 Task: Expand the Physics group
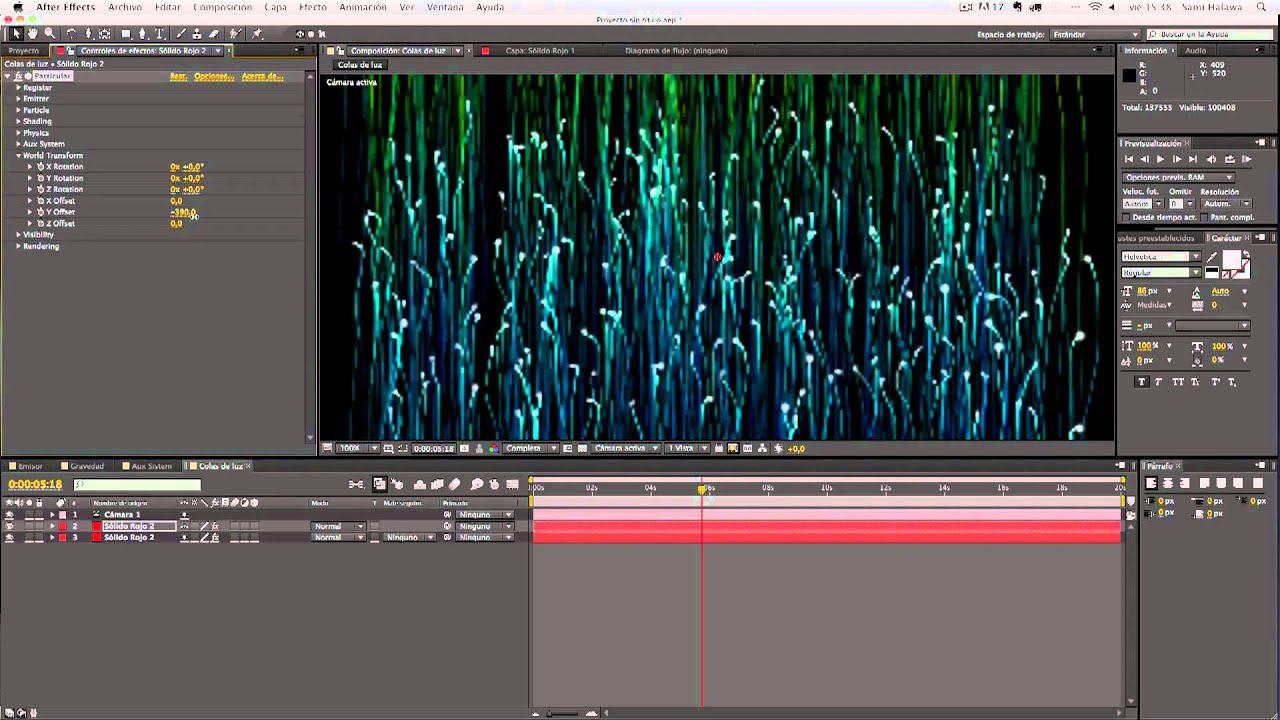(18, 133)
